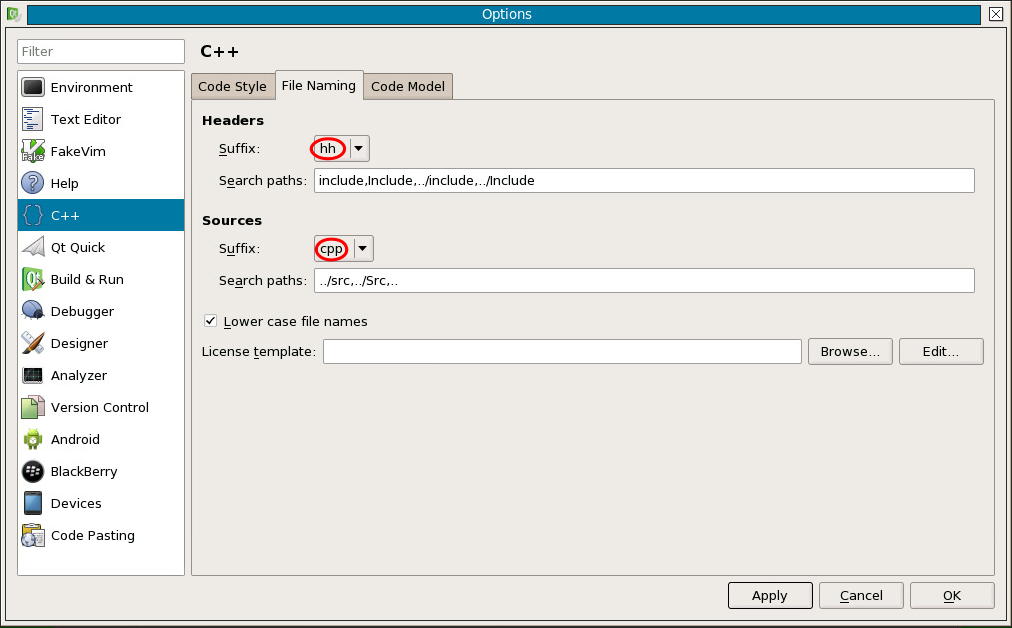The height and width of the screenshot is (628, 1012).
Task: Select the Build & Run icon
Action: pos(33,279)
